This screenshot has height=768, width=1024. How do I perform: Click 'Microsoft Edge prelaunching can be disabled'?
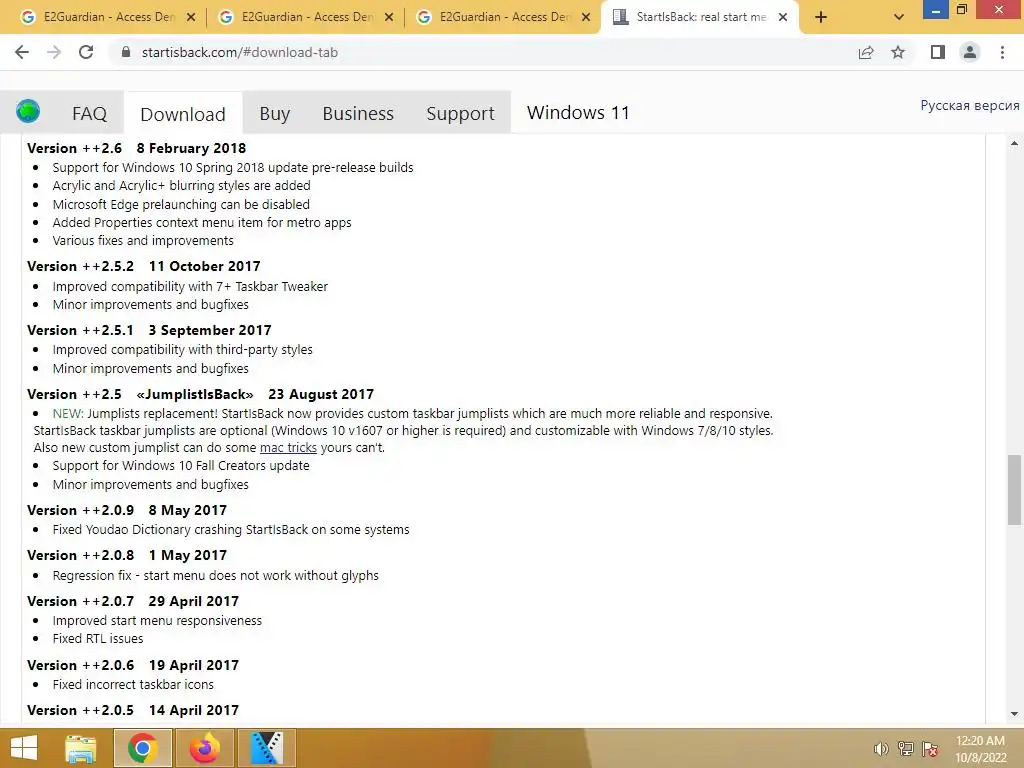click(x=181, y=204)
